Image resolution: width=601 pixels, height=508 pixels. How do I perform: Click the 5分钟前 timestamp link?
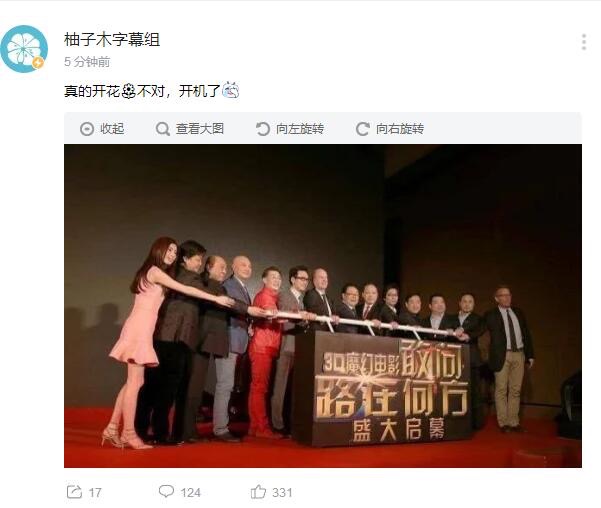87,62
